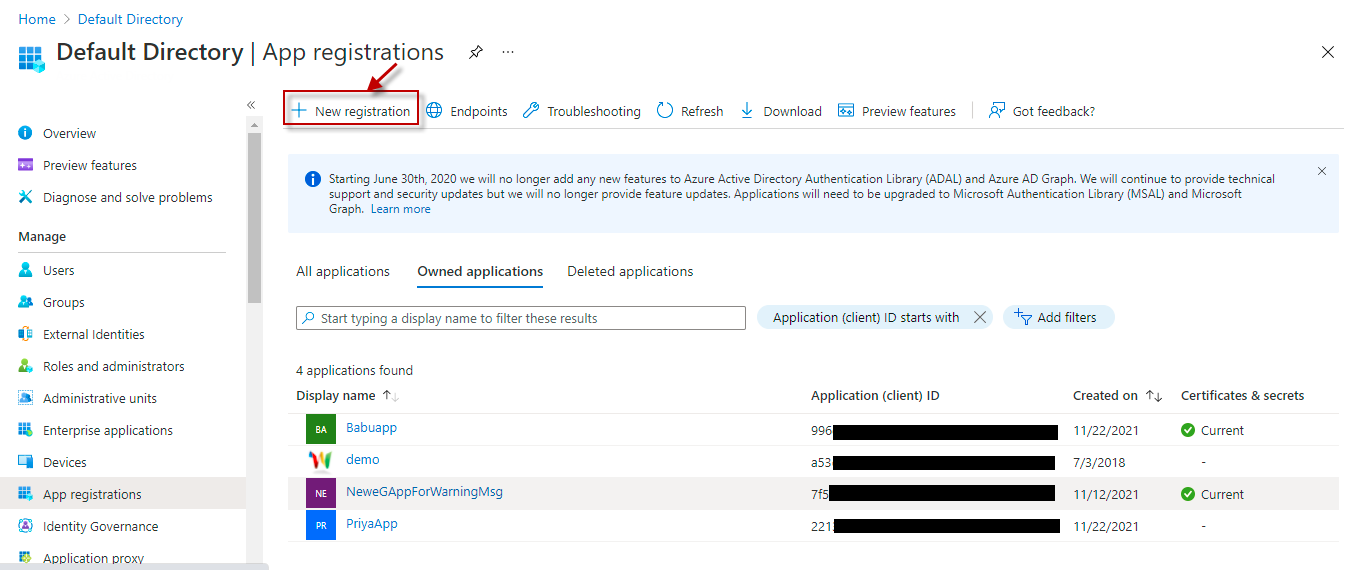The image size is (1362, 570).
Task: Open Devices in the sidebar
Action: pos(64,462)
